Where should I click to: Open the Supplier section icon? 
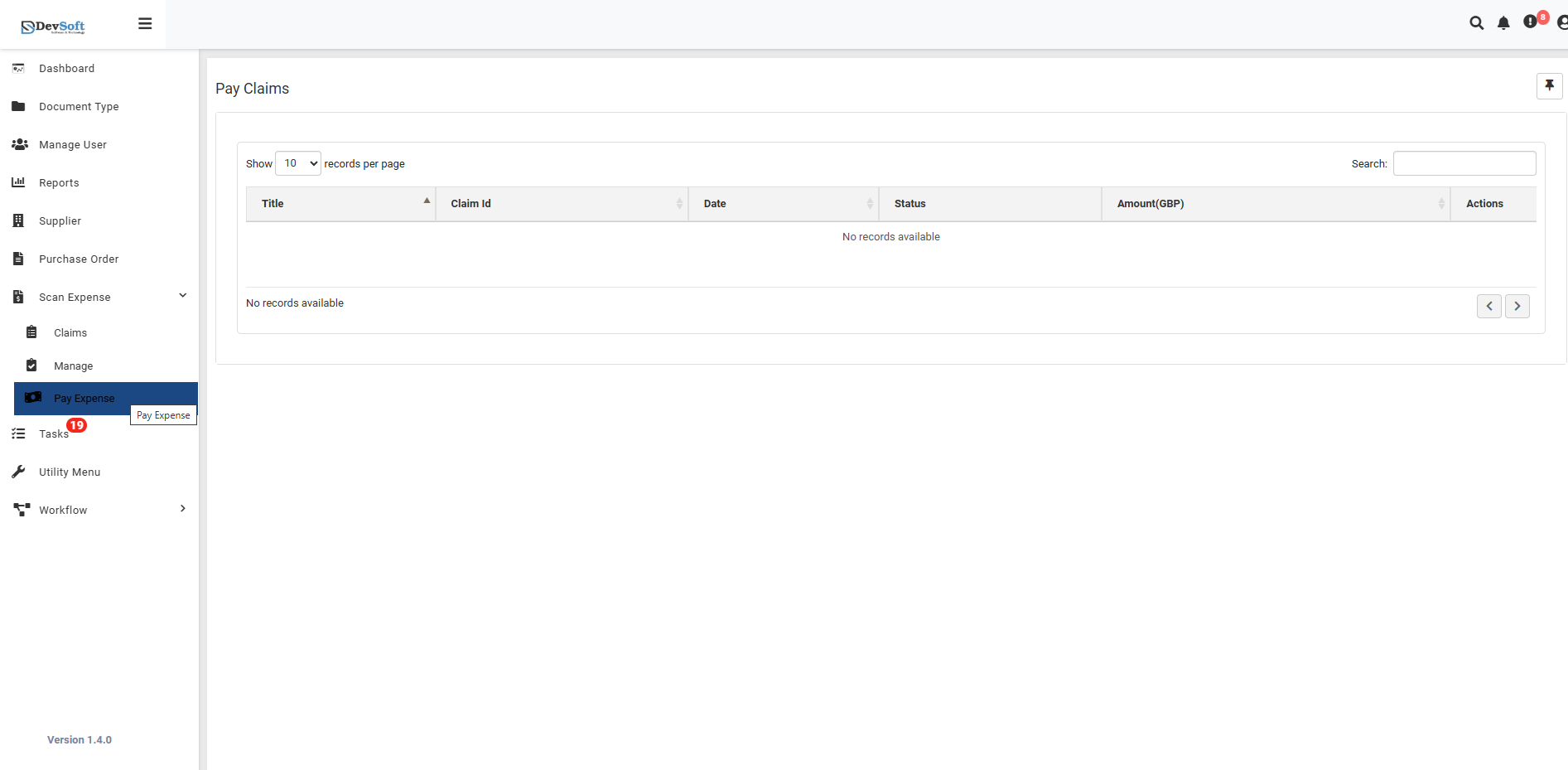click(x=18, y=220)
